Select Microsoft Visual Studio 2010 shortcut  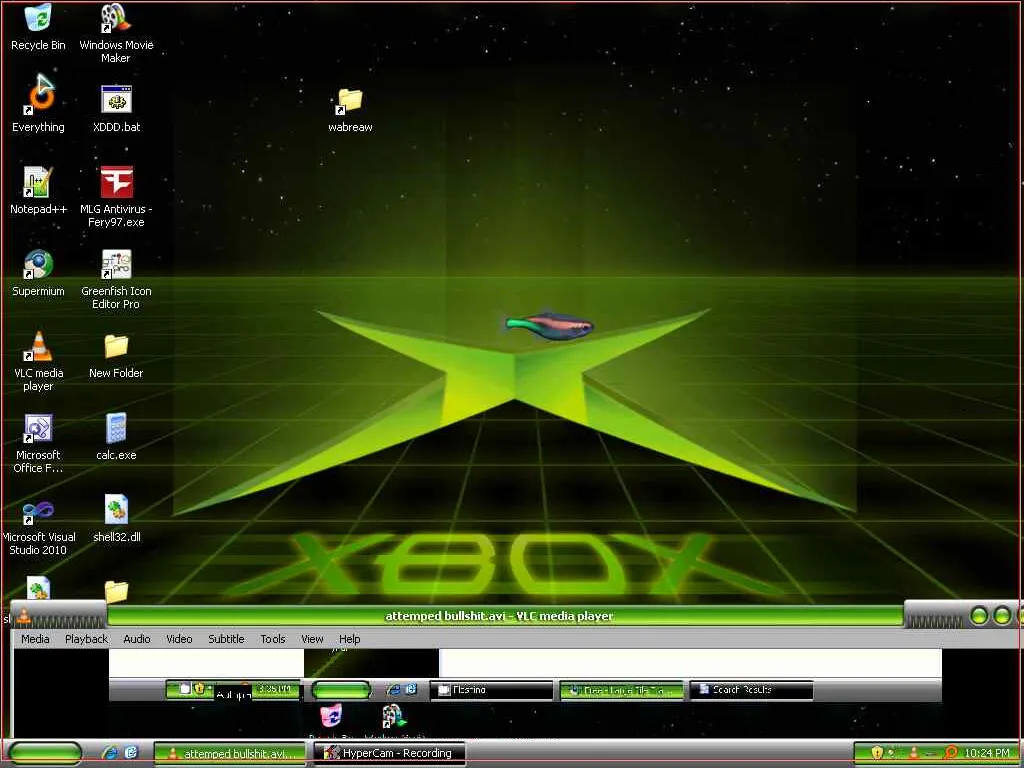coord(38,526)
